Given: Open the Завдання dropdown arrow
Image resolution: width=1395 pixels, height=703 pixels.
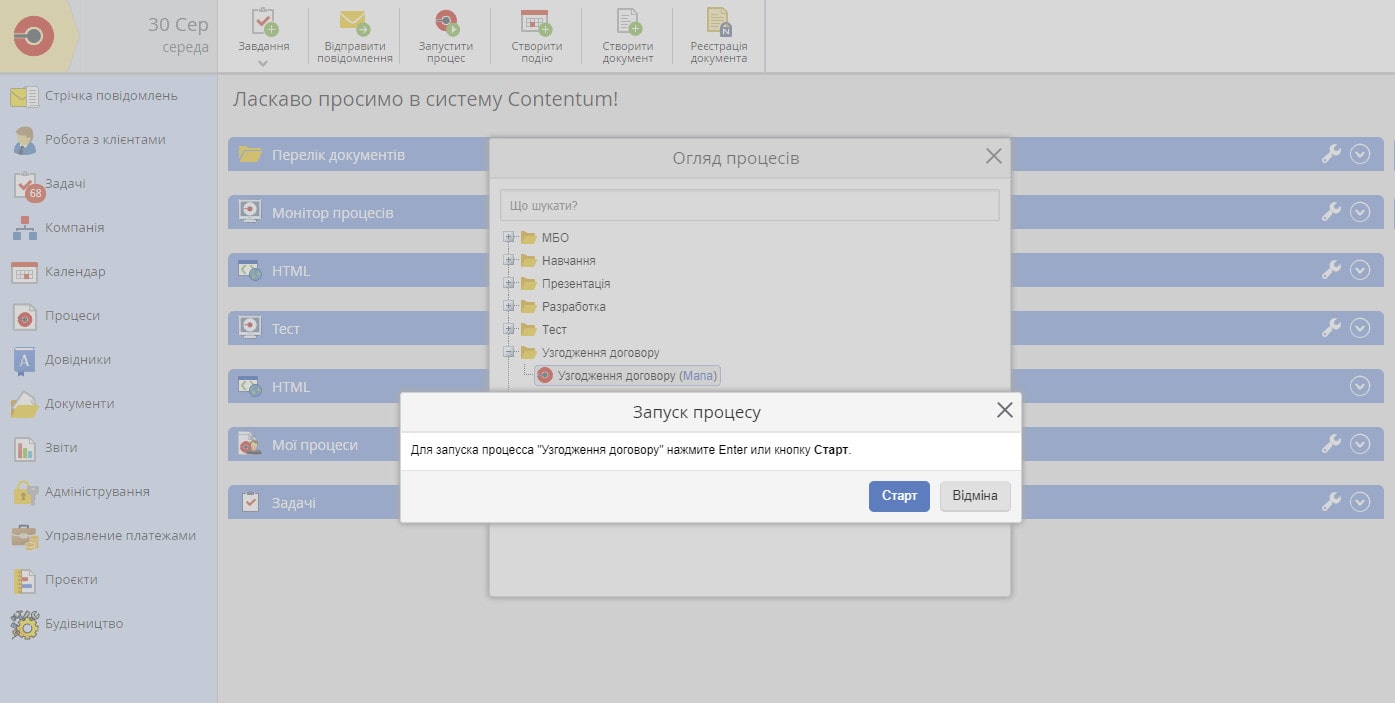Looking at the screenshot, I should tap(264, 63).
